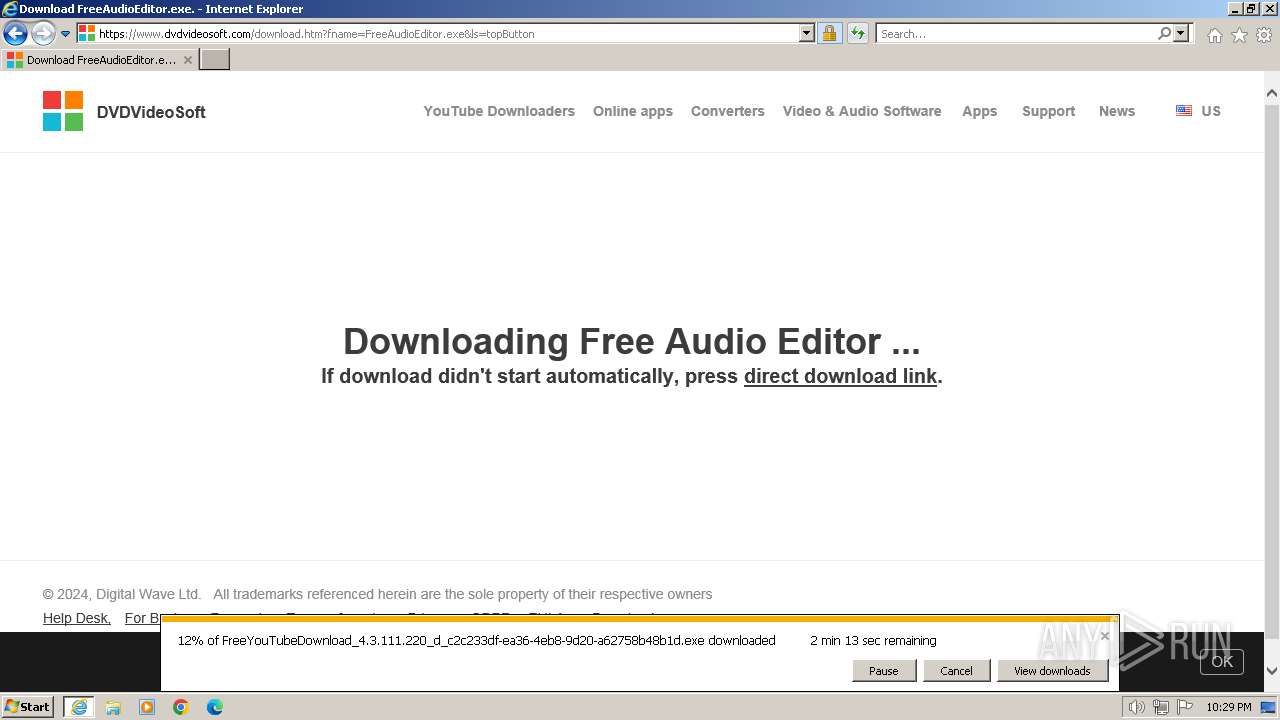Open Video & Audio Software menu

coord(862,111)
